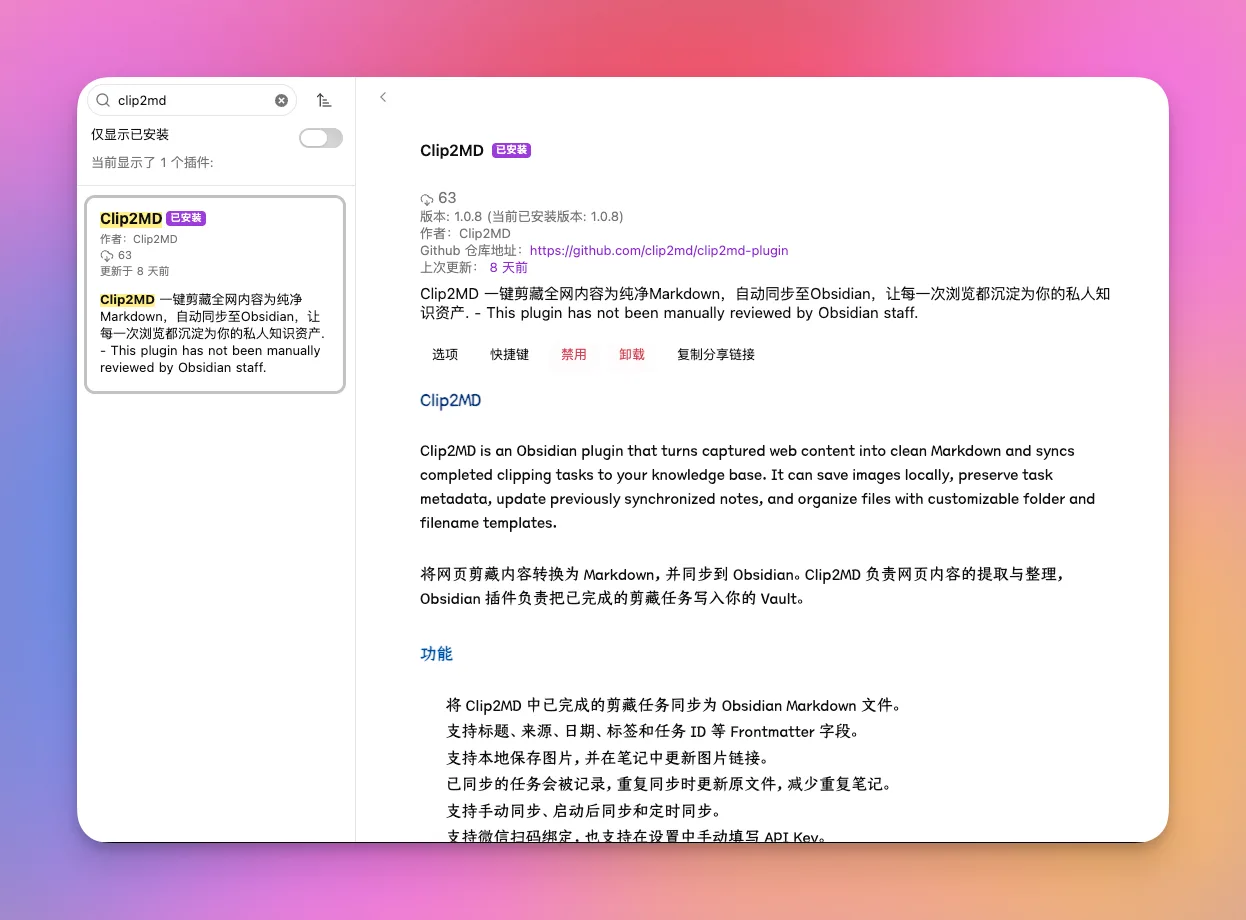This screenshot has height=920, width=1246.
Task: Click the search field containing clip2md
Action: [192, 100]
